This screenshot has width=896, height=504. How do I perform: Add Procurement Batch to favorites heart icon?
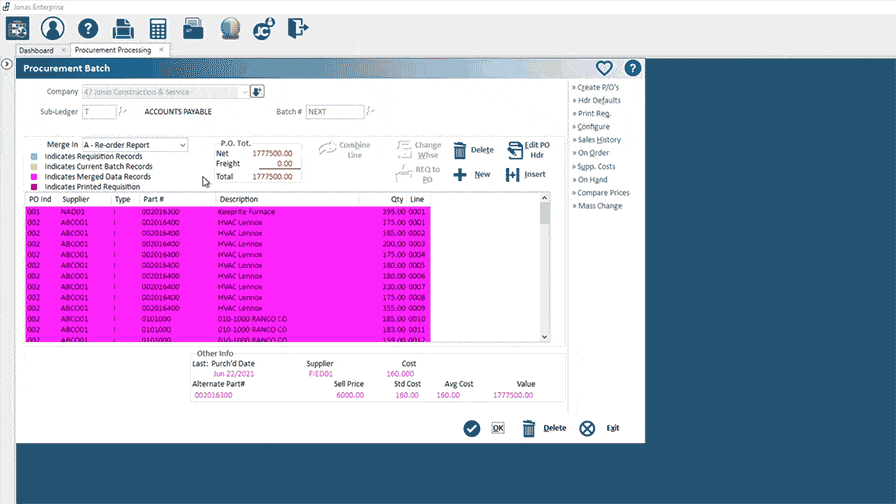tap(604, 68)
